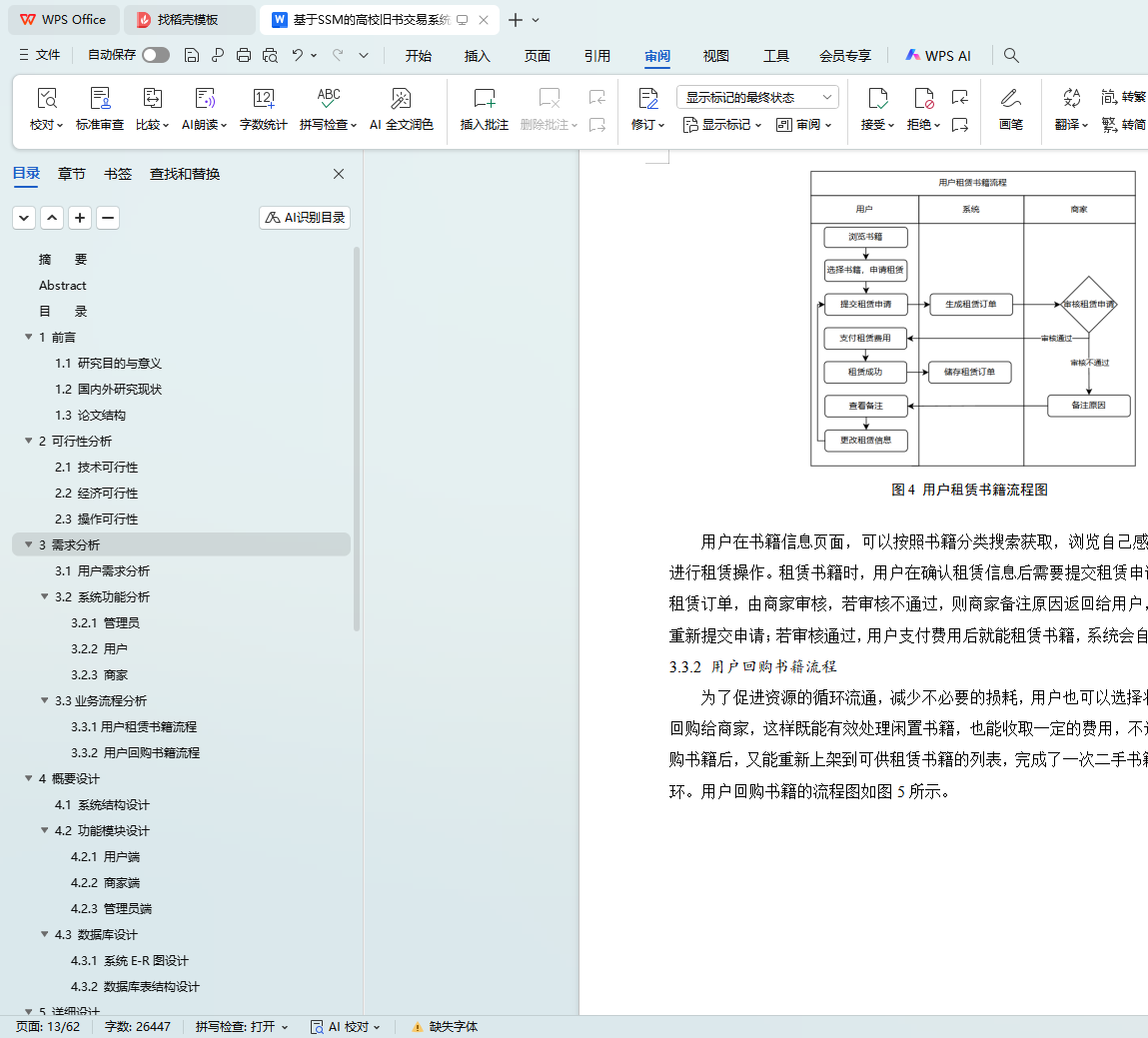
Task: Click the search magnifier icon
Action: tap(1011, 56)
